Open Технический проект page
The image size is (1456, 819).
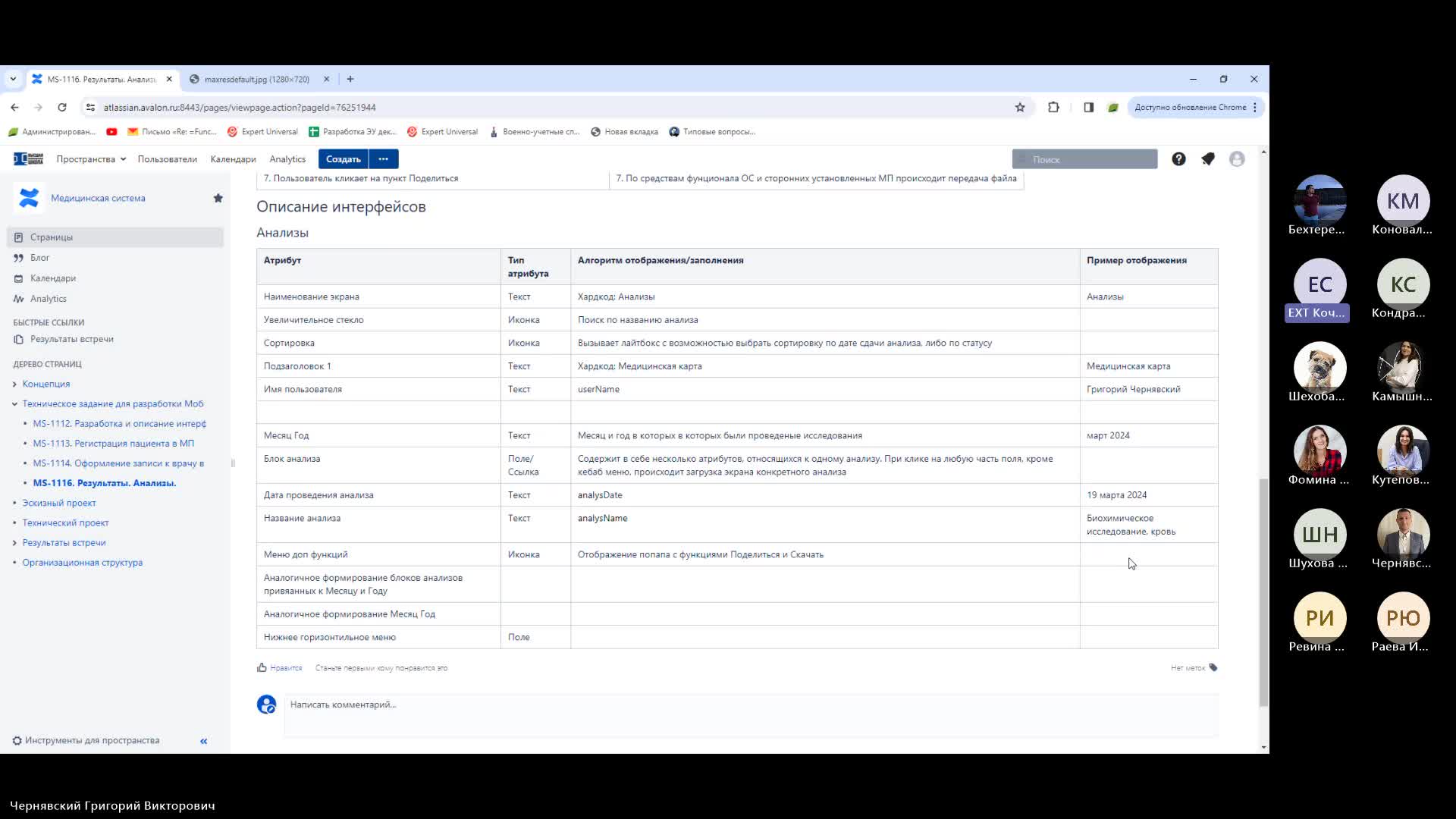[65, 522]
